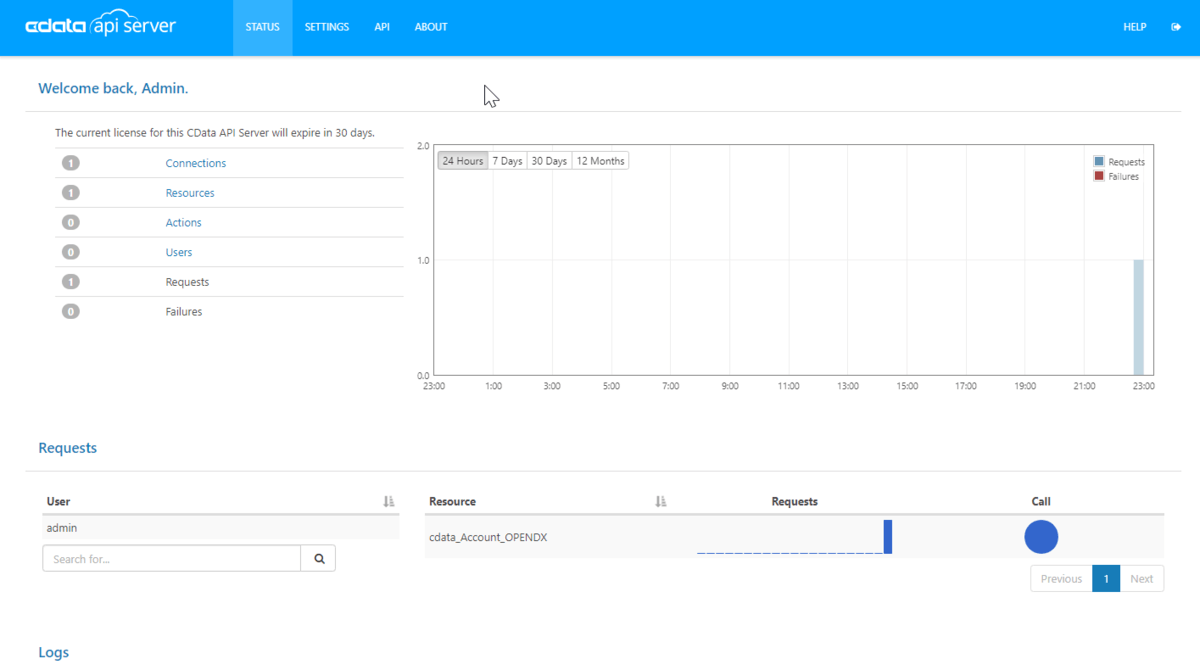The height and width of the screenshot is (670, 1200).
Task: Click the license expiration notice text
Action: tap(215, 132)
